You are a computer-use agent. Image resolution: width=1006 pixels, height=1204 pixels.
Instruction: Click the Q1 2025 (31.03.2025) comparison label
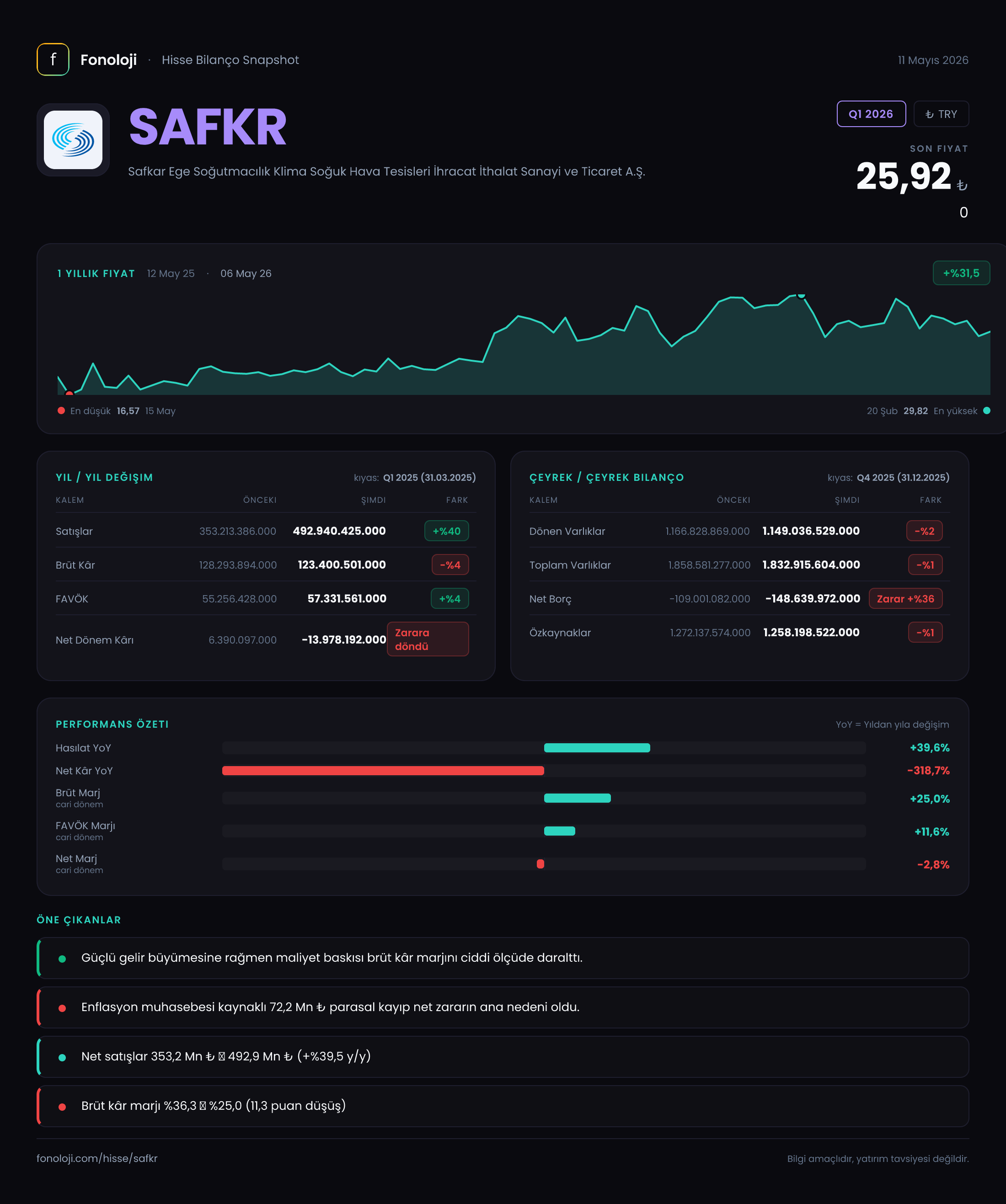click(x=429, y=478)
